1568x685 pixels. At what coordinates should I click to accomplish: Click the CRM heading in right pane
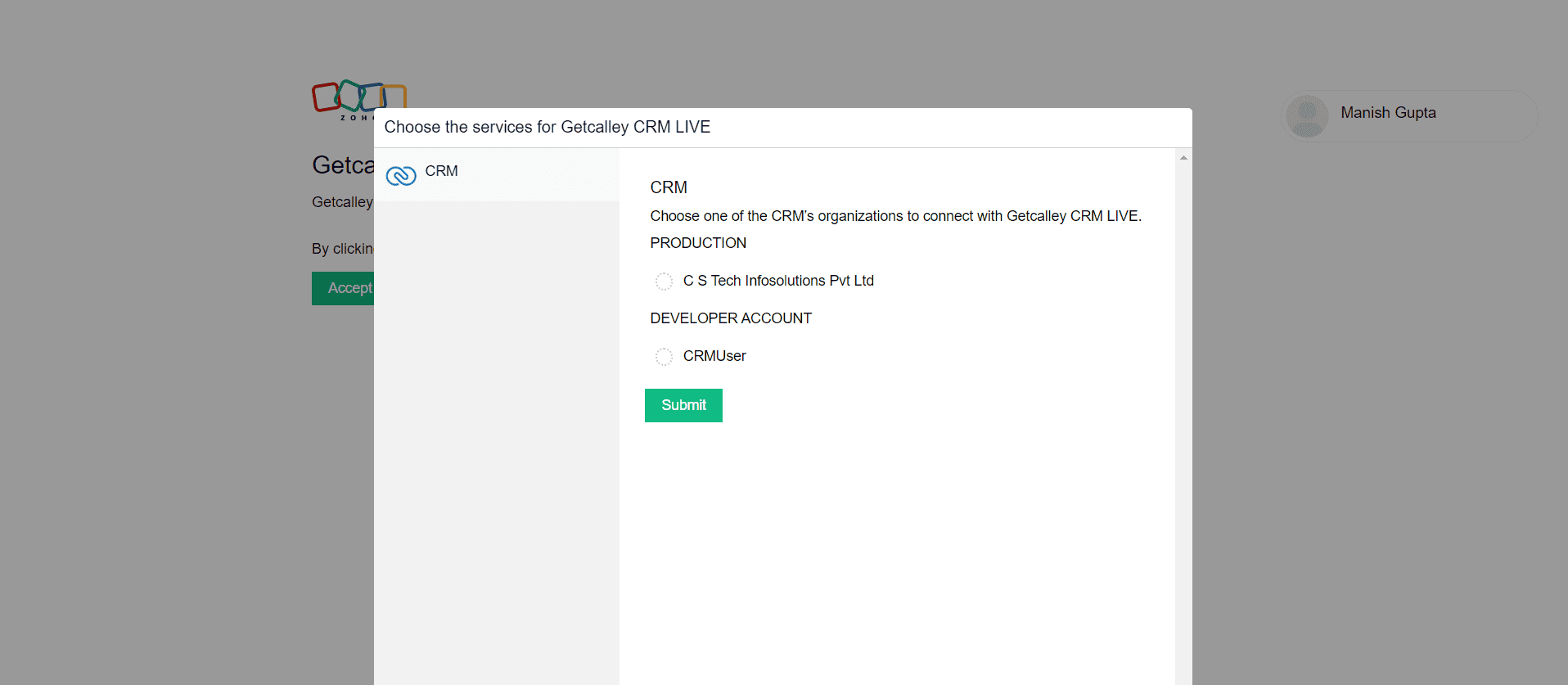pyautogui.click(x=669, y=187)
